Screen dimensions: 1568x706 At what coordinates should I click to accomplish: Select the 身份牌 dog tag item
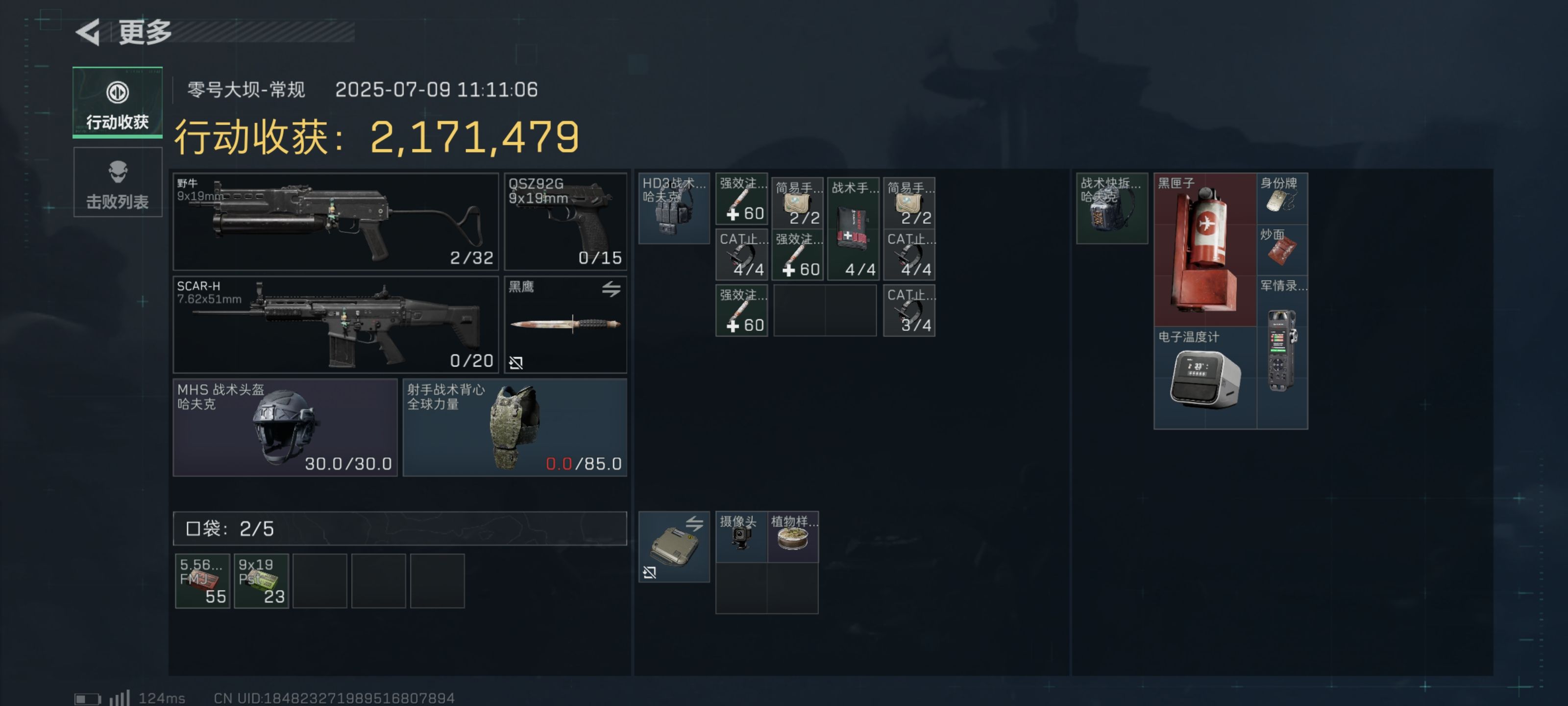coord(1282,199)
